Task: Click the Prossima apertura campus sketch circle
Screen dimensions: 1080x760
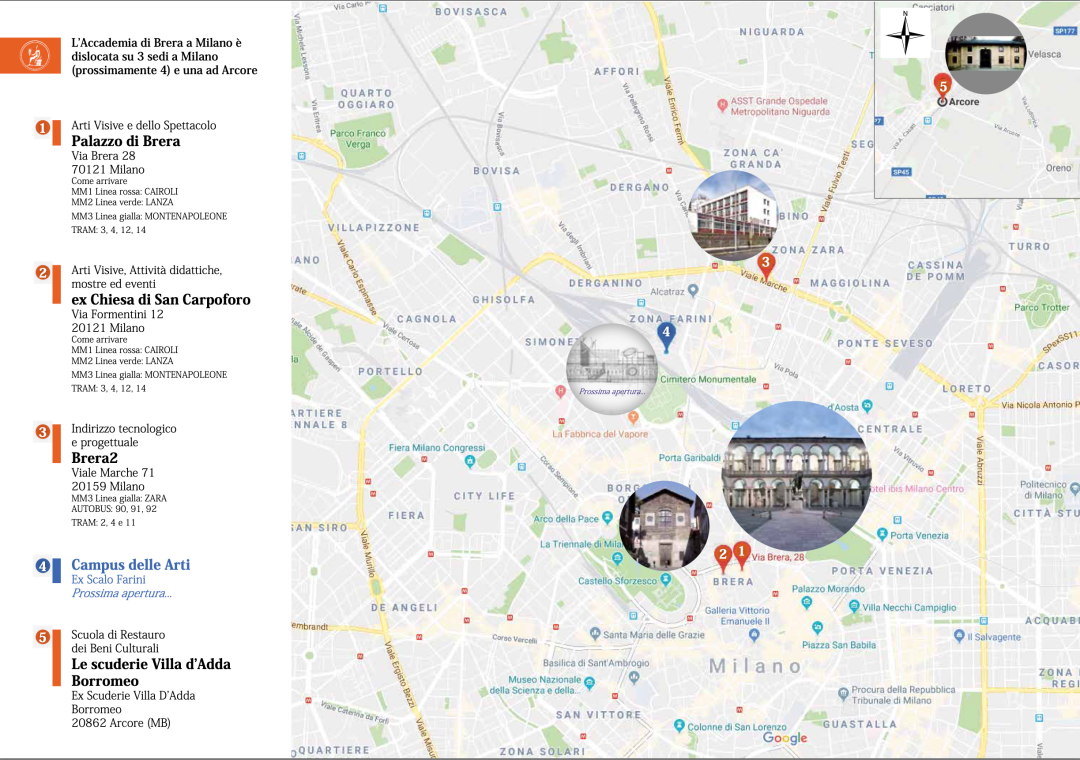Action: [612, 369]
